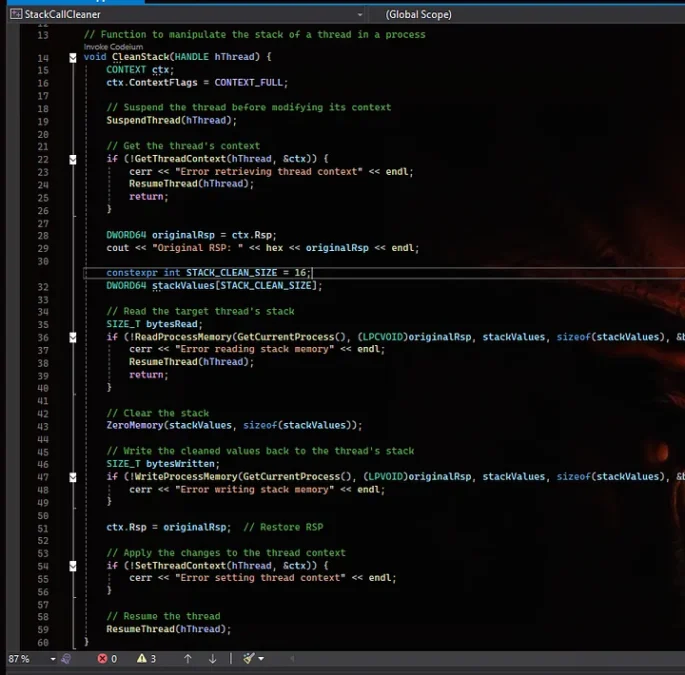This screenshot has height=675, width=685.
Task: Click the "ZeroMemory(stackValues, sizeof(stackValues));" line
Action: click(234, 425)
